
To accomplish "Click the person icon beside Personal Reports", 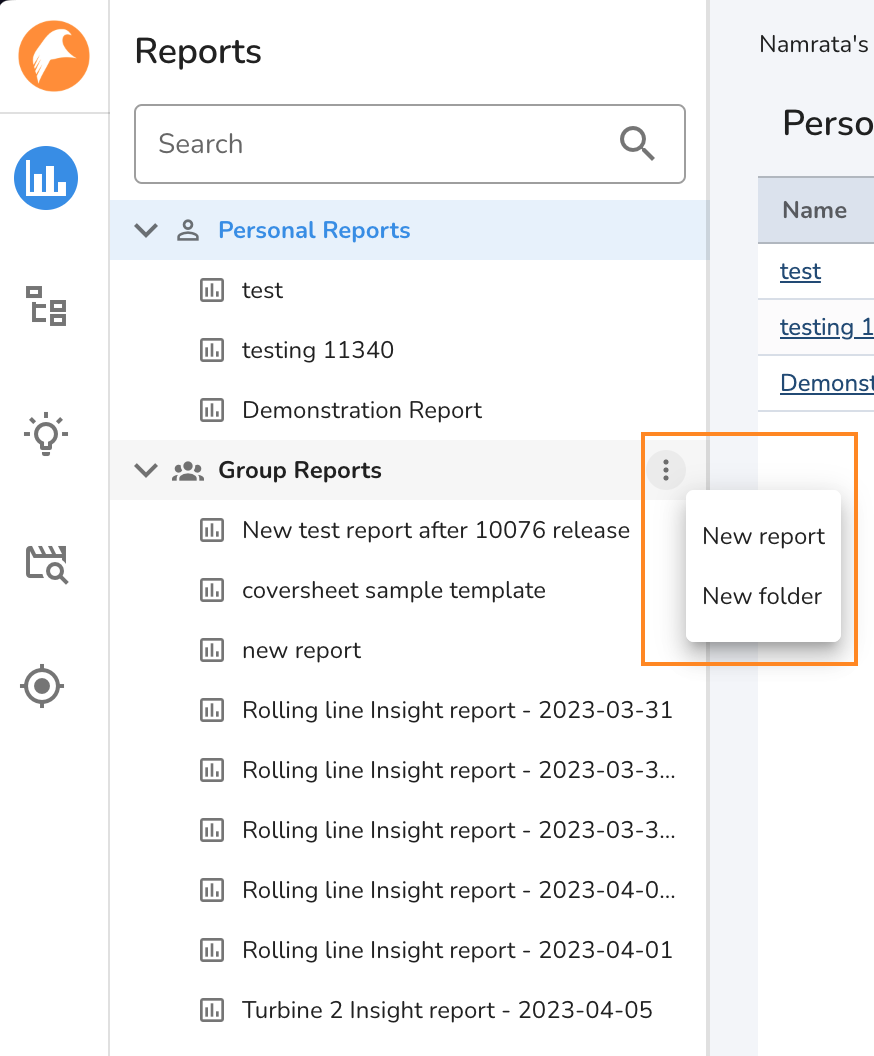I will [x=188, y=230].
